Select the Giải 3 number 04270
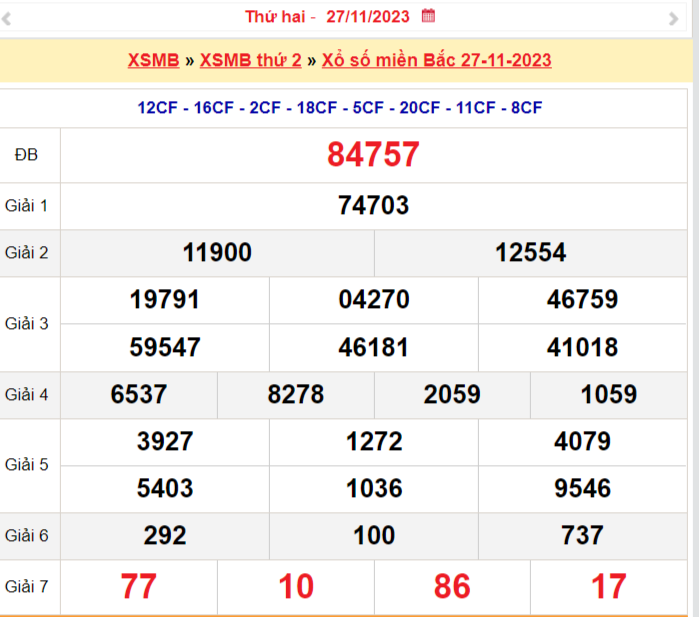The width and height of the screenshot is (699, 617). pyautogui.click(x=373, y=300)
